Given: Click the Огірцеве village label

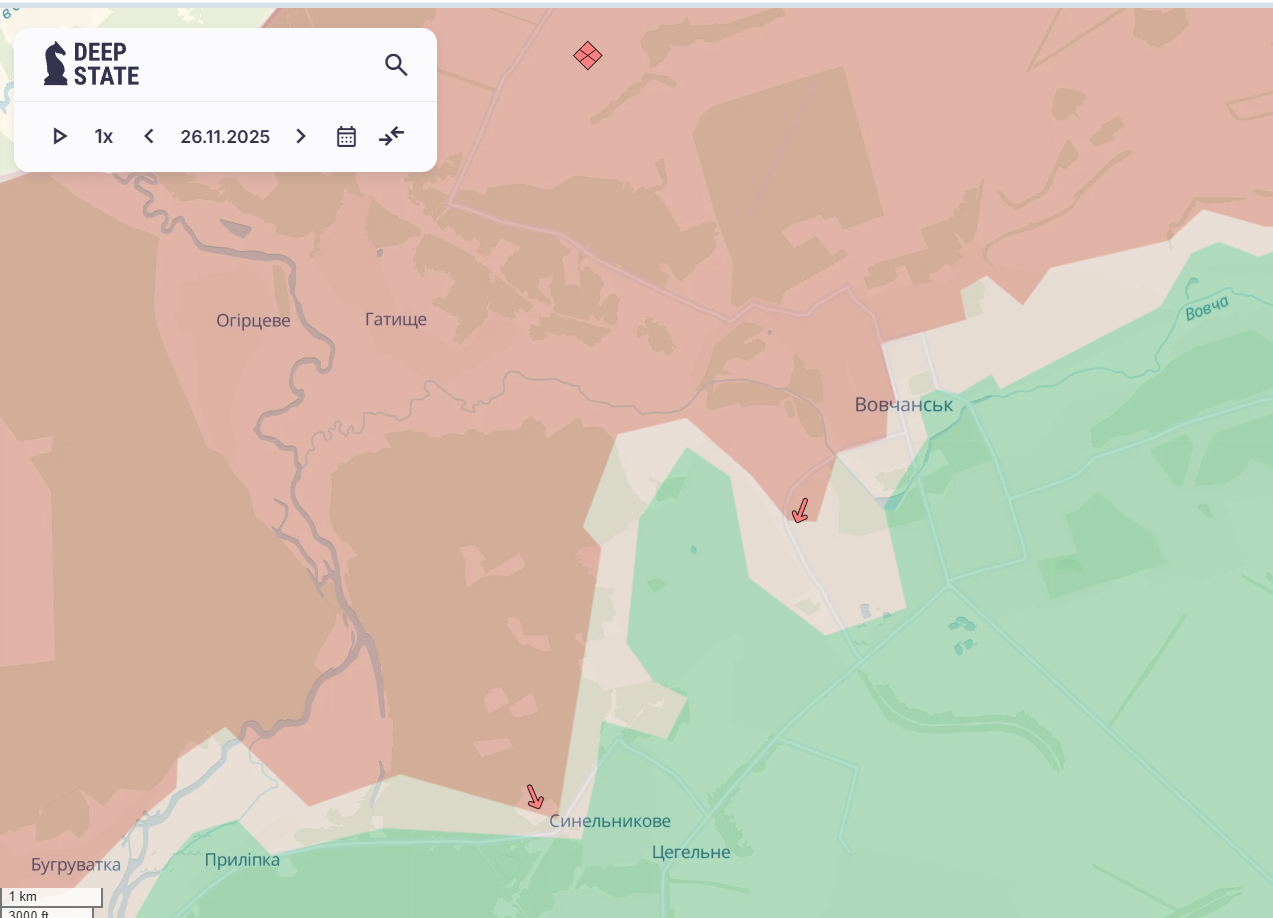Looking at the screenshot, I should [253, 321].
